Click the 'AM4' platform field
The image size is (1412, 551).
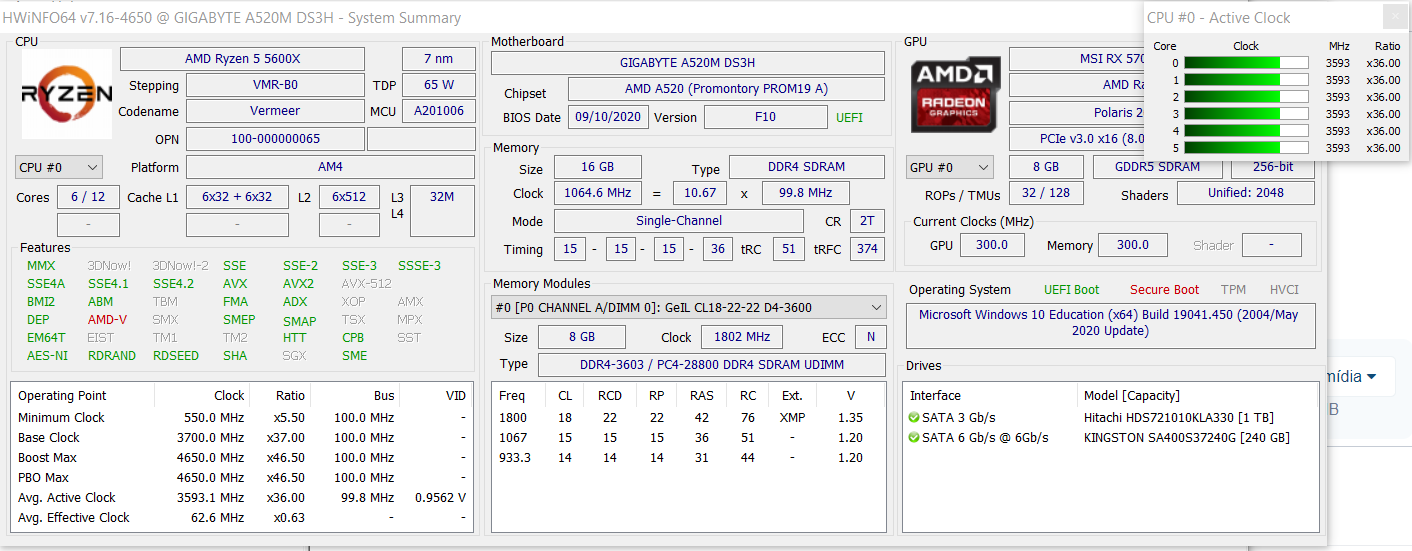(330, 167)
